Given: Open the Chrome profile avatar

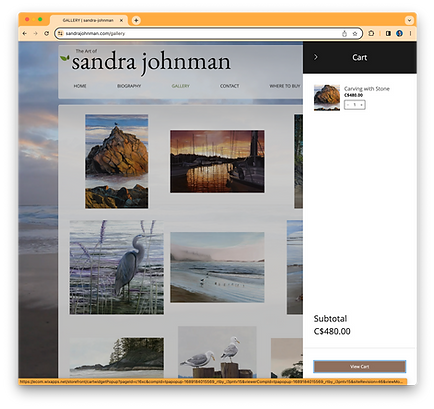Looking at the screenshot, I should click(x=399, y=33).
